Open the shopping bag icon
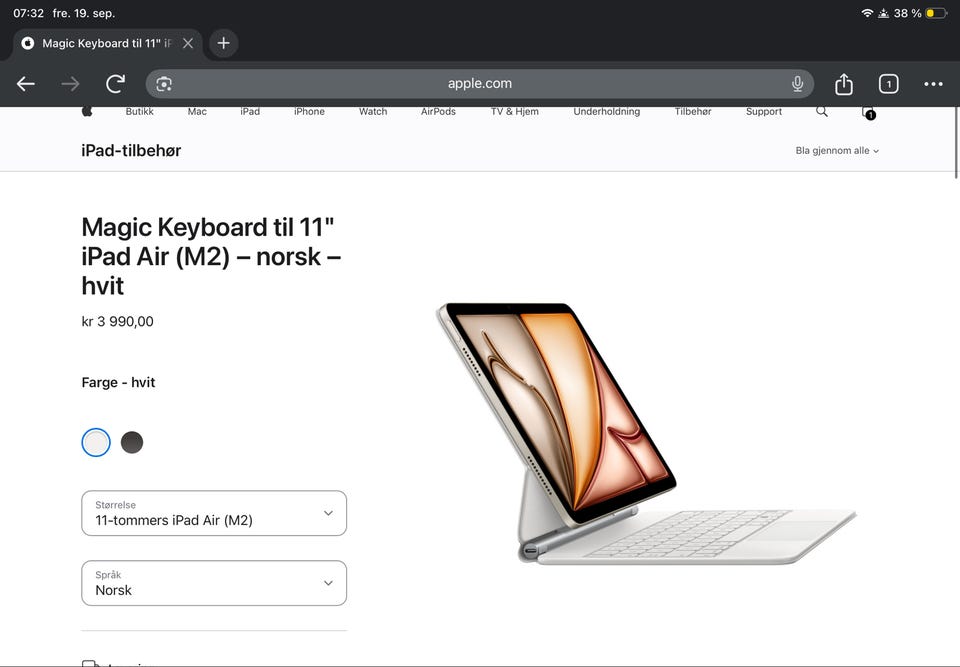 coord(868,113)
